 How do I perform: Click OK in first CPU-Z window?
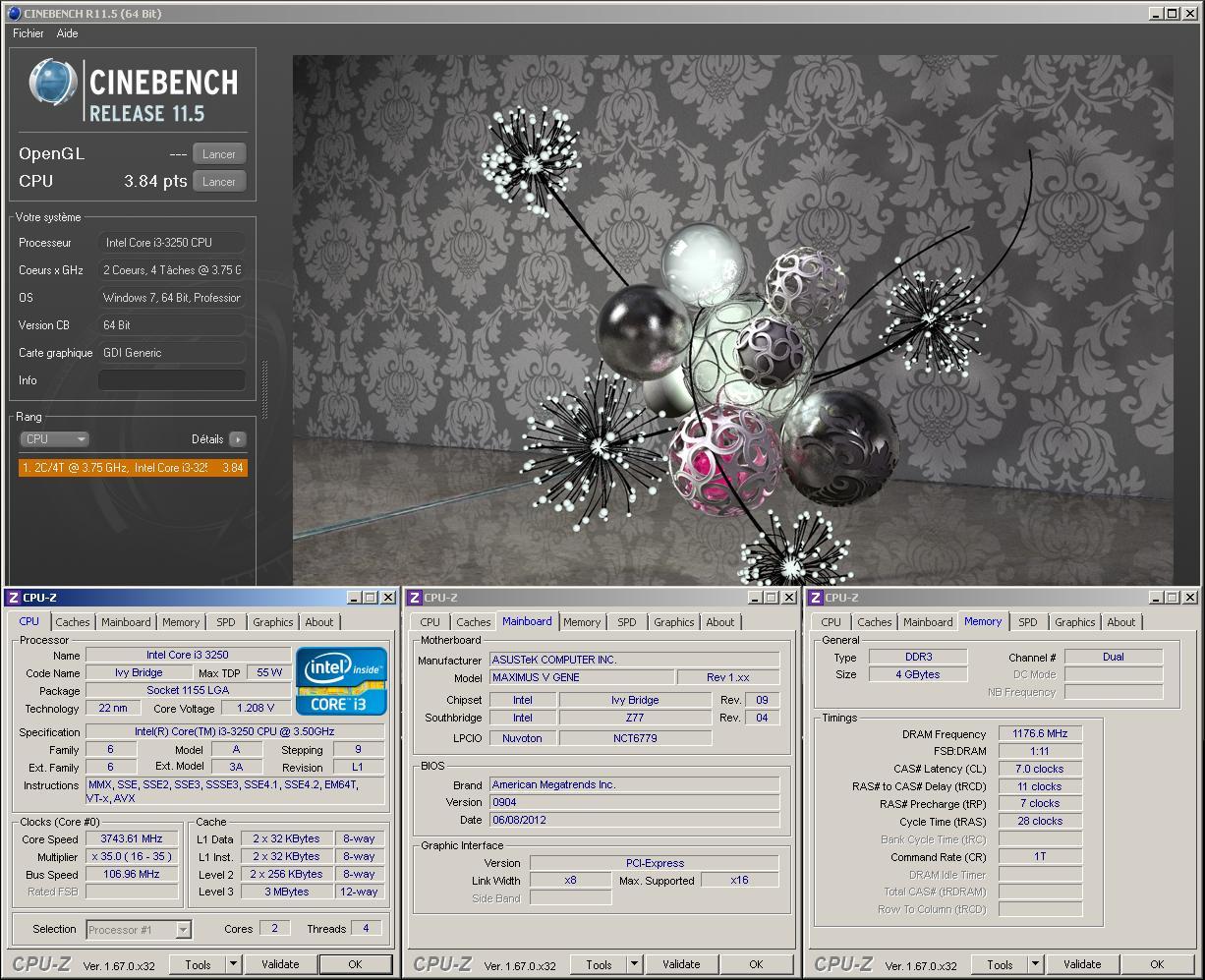[x=355, y=964]
